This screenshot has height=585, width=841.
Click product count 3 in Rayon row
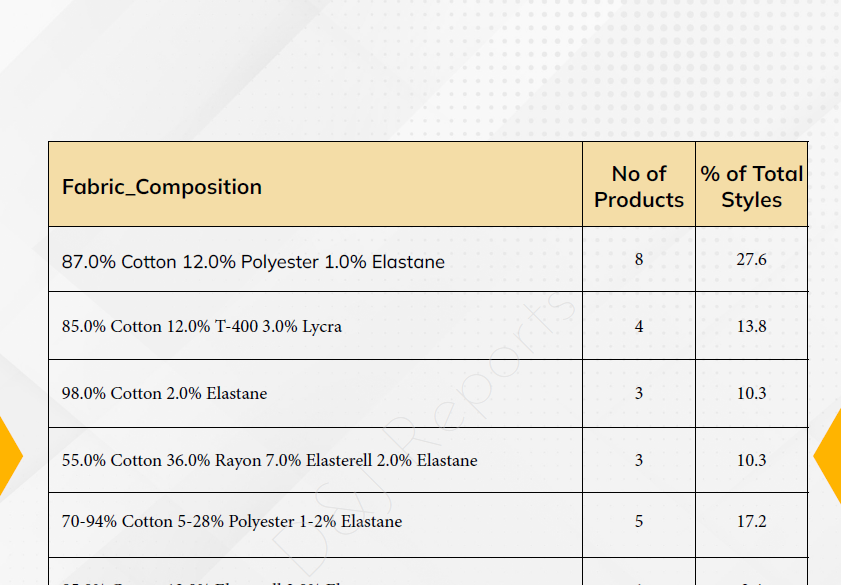click(639, 460)
